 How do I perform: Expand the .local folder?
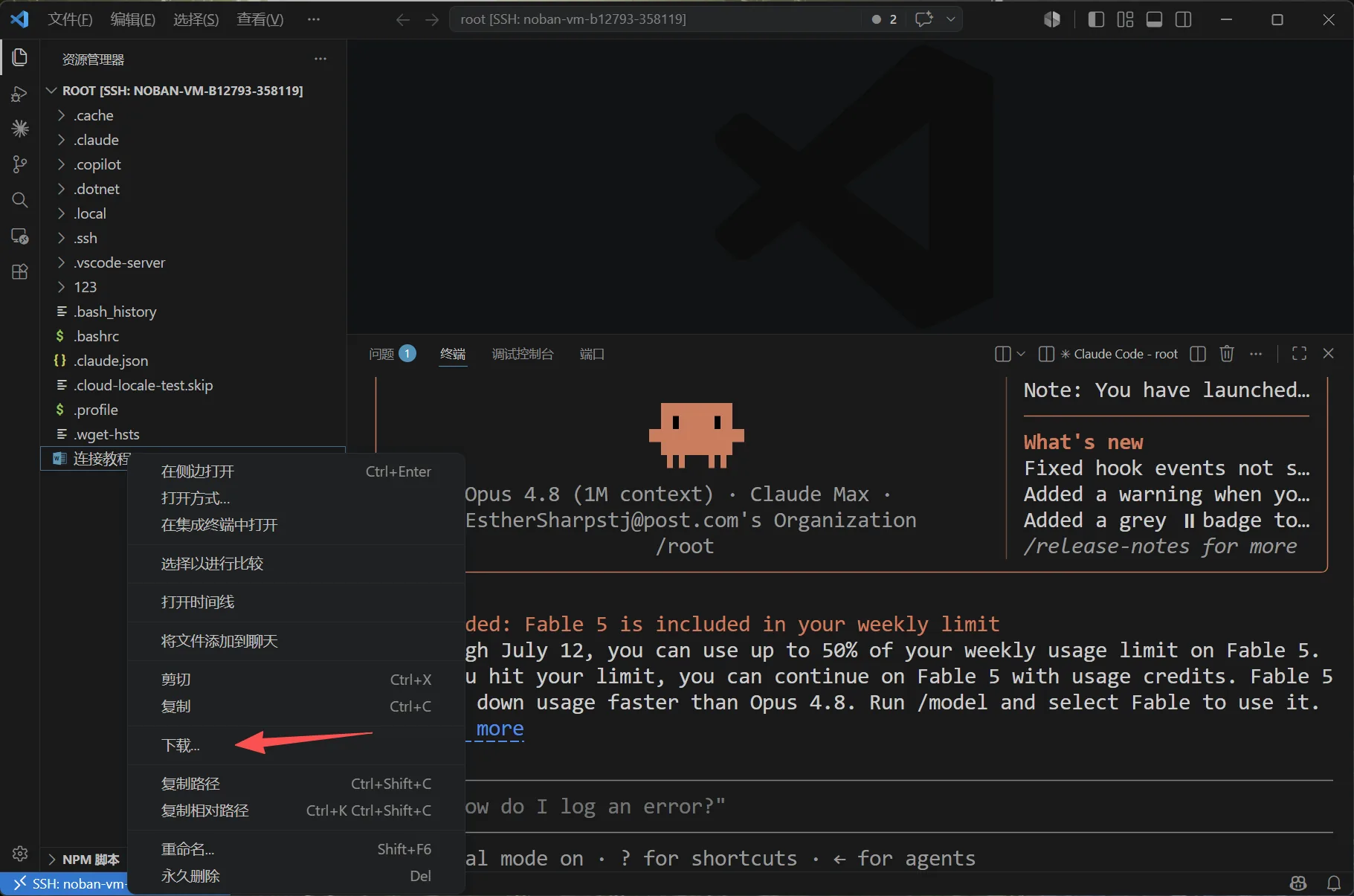coord(193,213)
